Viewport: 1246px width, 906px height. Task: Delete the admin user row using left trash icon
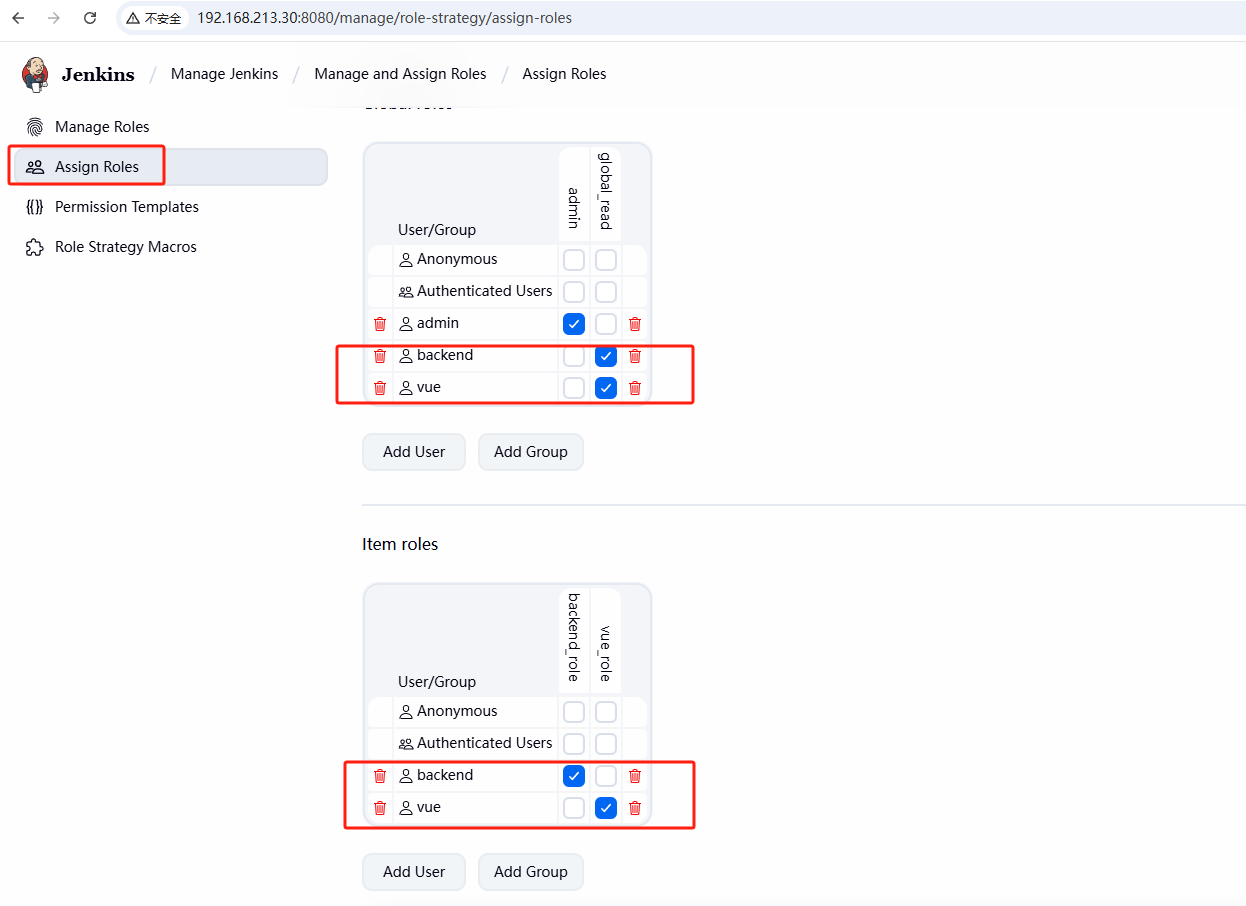pos(380,324)
